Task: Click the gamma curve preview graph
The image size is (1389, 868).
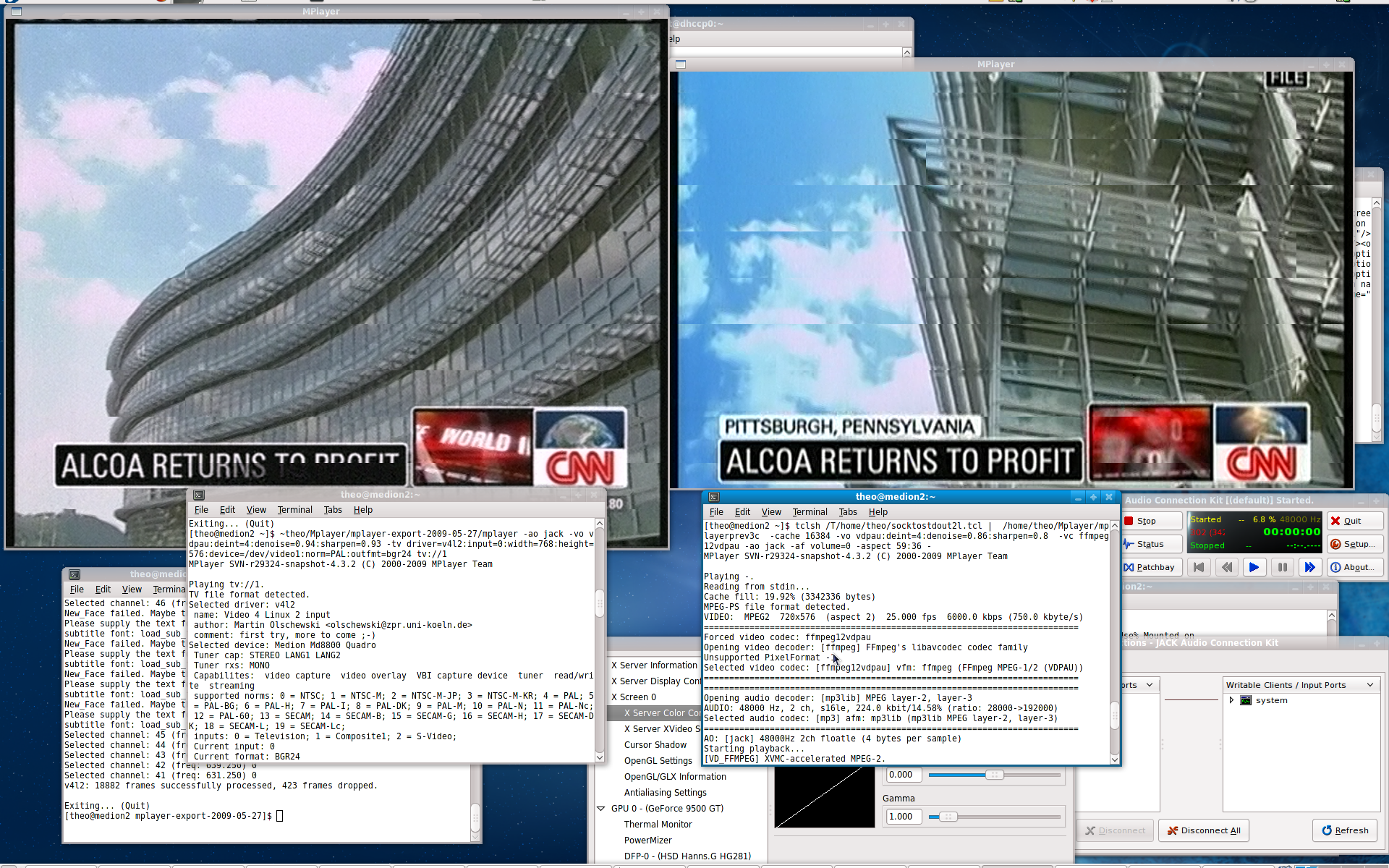Action: (x=825, y=797)
